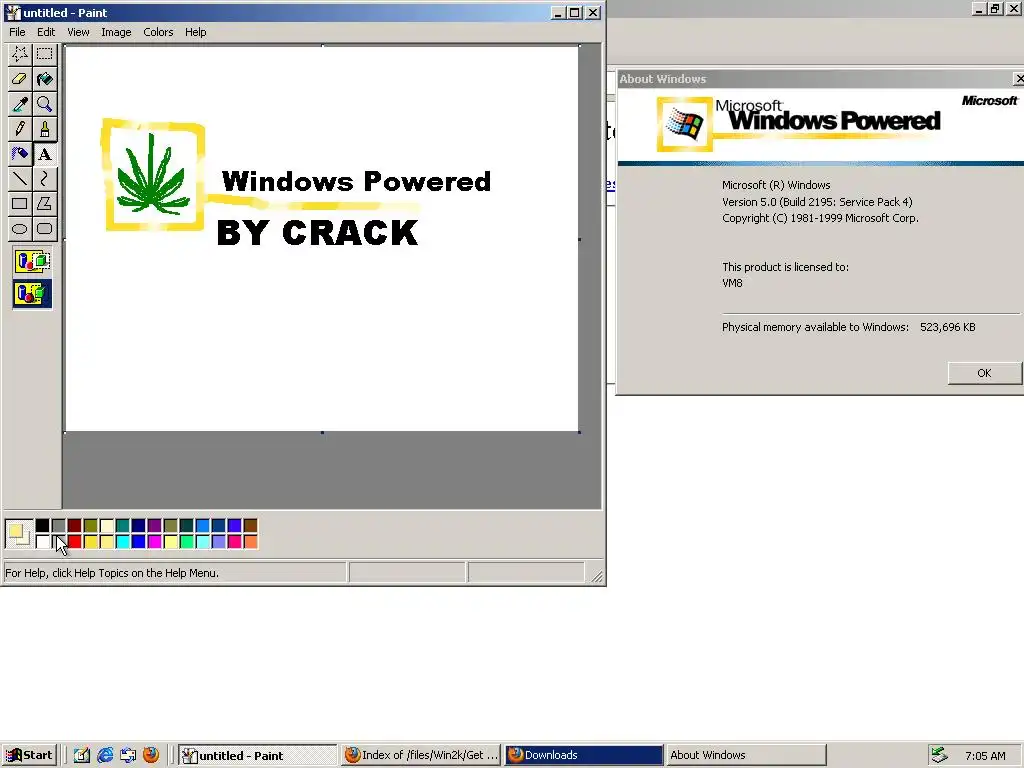Image resolution: width=1024 pixels, height=768 pixels.
Task: Open the Start menu
Action: 29,755
